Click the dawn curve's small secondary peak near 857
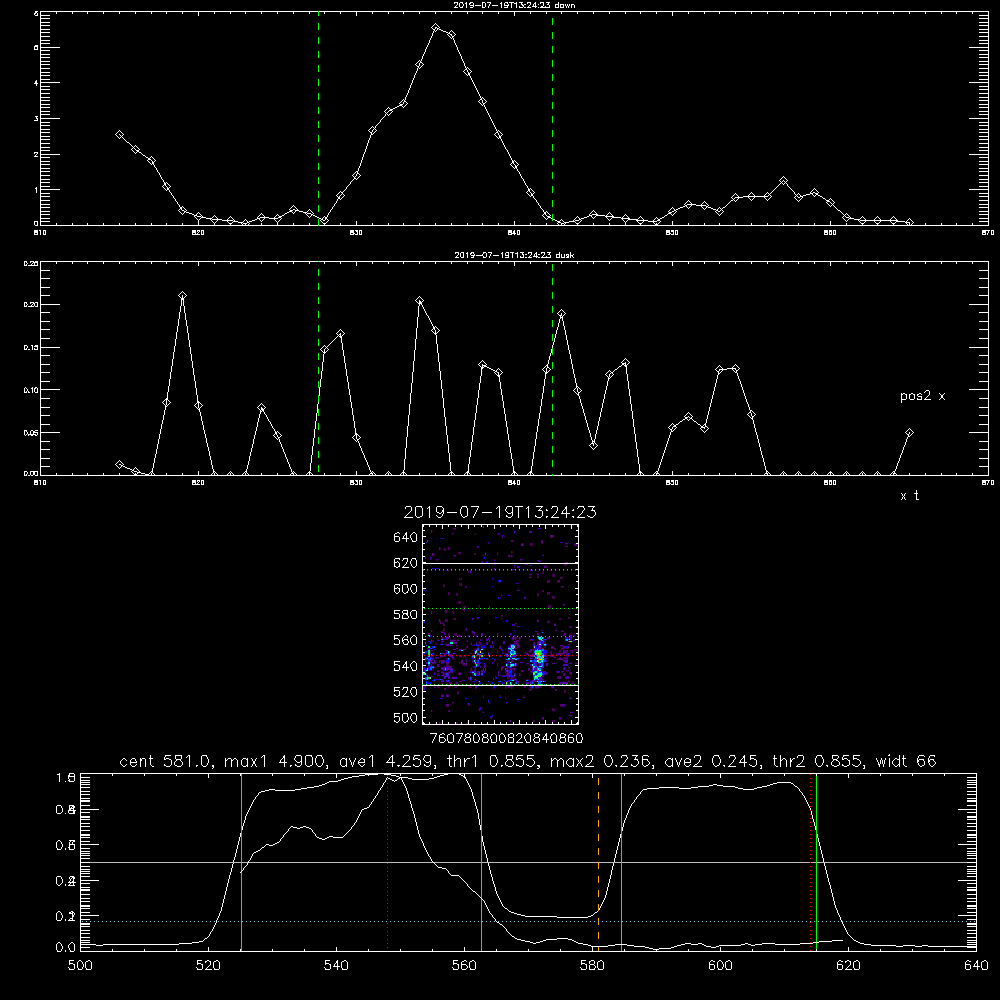The height and width of the screenshot is (1000, 1000). [783, 181]
